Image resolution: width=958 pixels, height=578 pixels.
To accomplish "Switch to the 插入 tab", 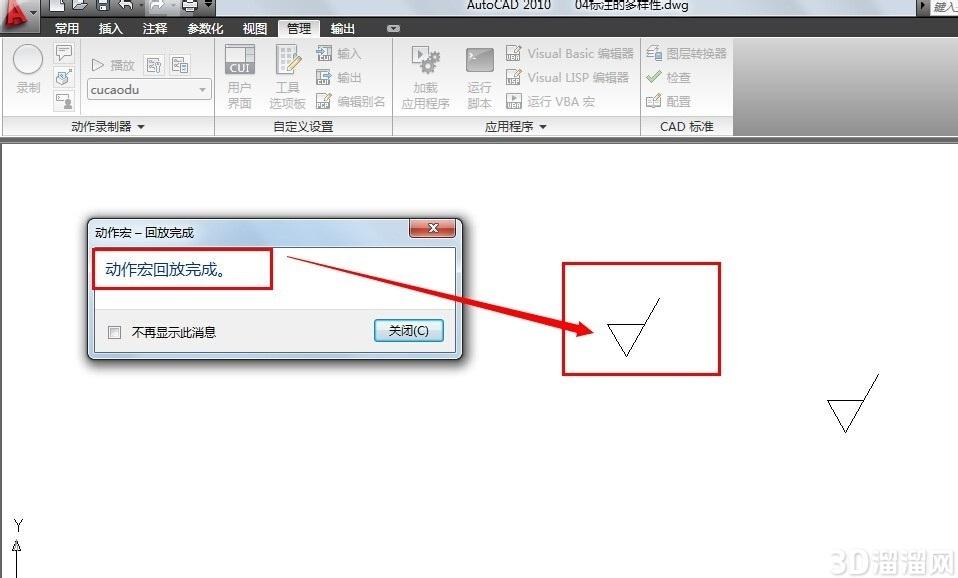I will pos(111,29).
